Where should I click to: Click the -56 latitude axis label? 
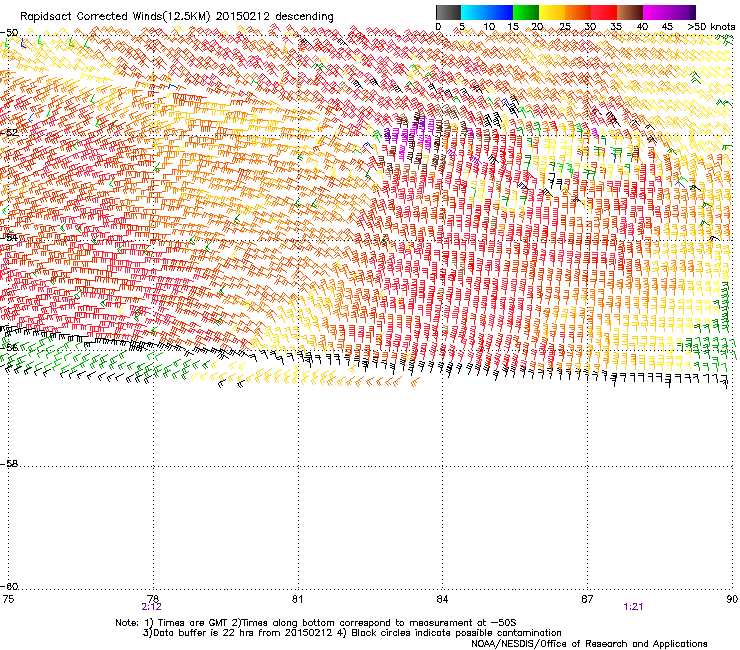pyautogui.click(x=9, y=347)
